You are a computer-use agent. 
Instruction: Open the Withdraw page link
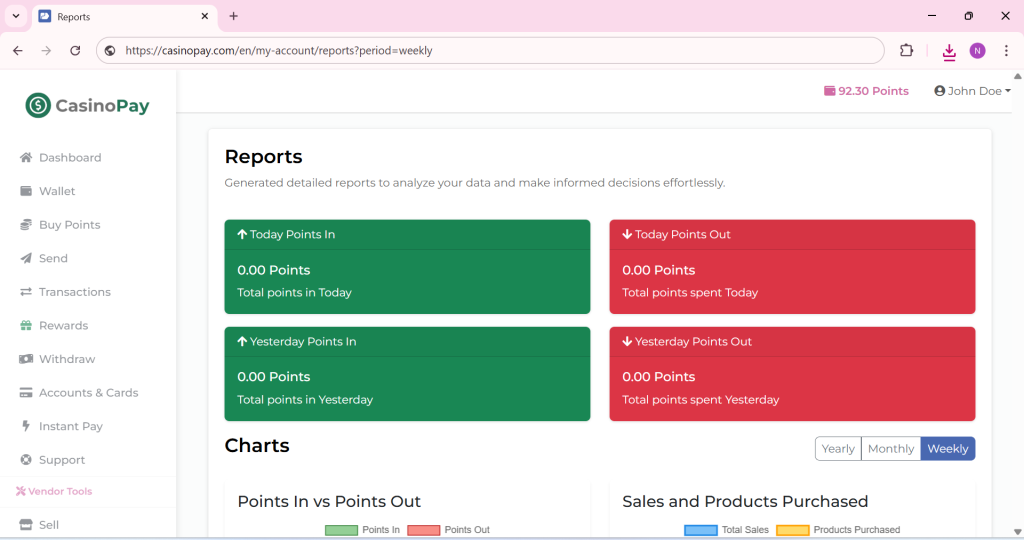[x=67, y=359]
